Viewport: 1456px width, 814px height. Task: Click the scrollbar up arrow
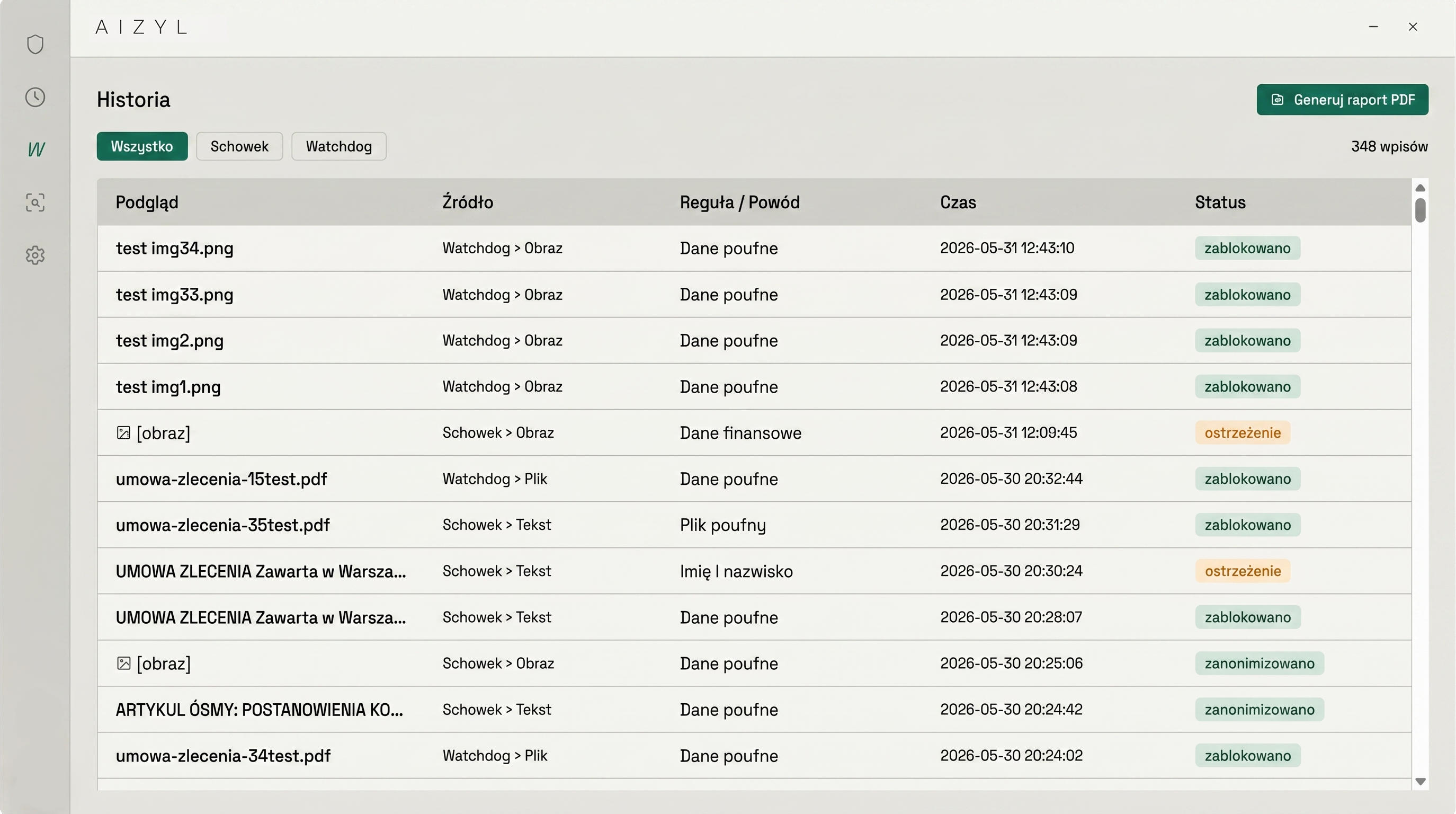click(1420, 188)
